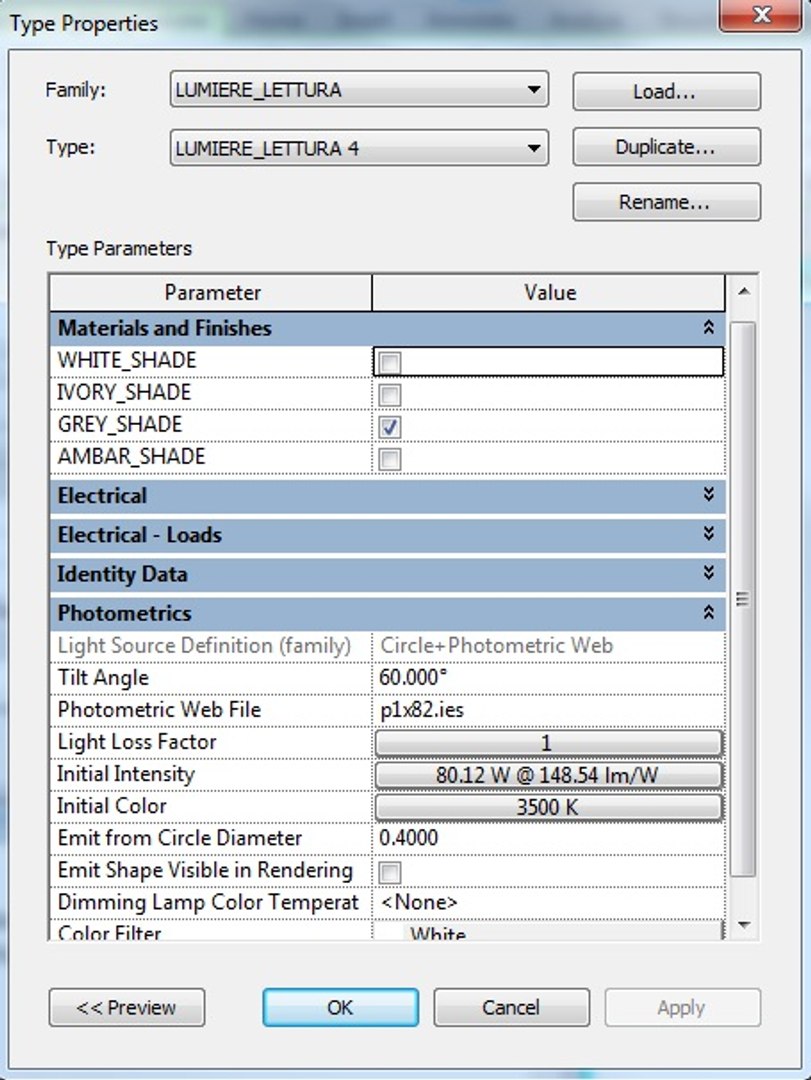Expand the Identity Data section

708,574
